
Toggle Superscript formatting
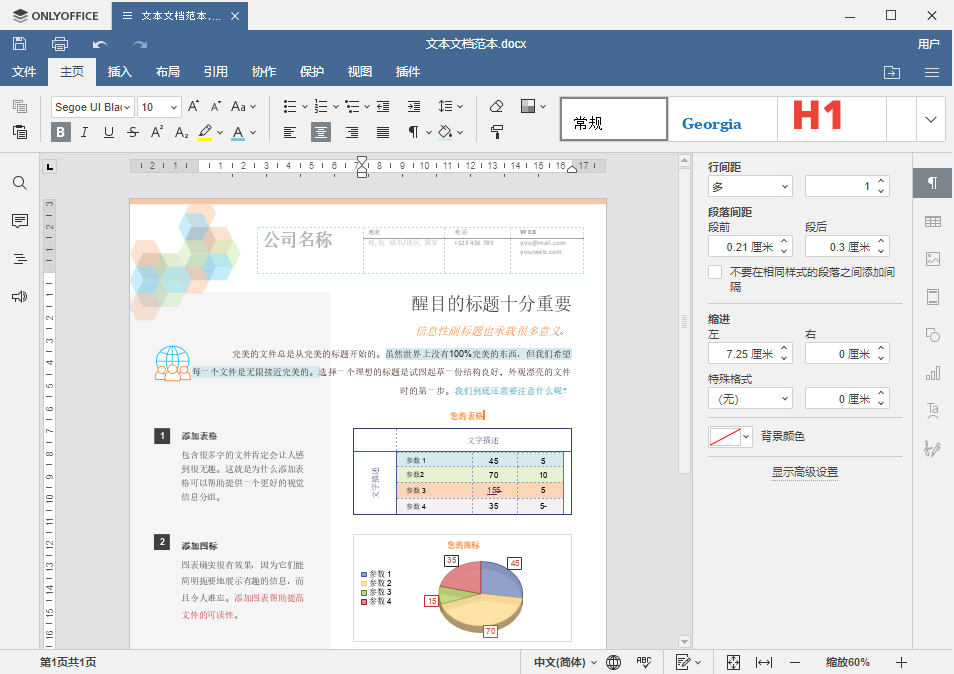(157, 132)
